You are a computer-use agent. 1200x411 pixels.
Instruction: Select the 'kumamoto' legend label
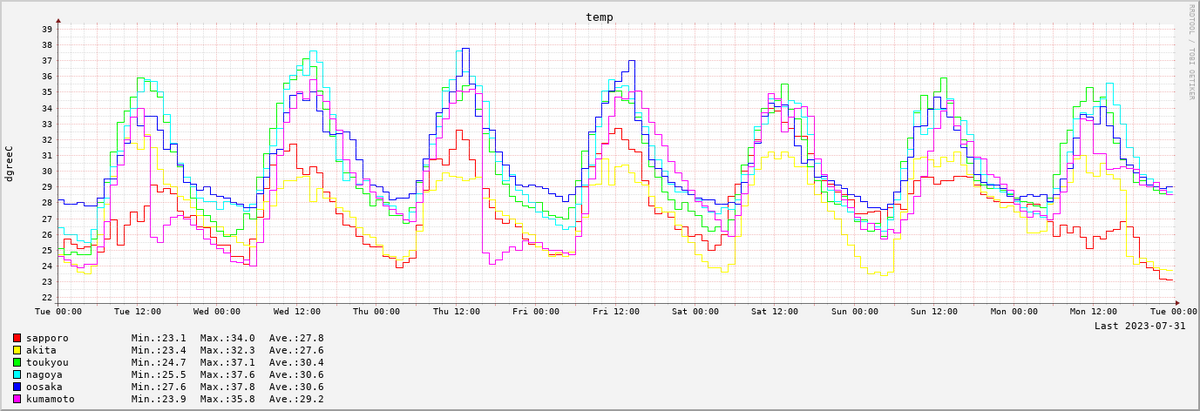tap(50, 398)
